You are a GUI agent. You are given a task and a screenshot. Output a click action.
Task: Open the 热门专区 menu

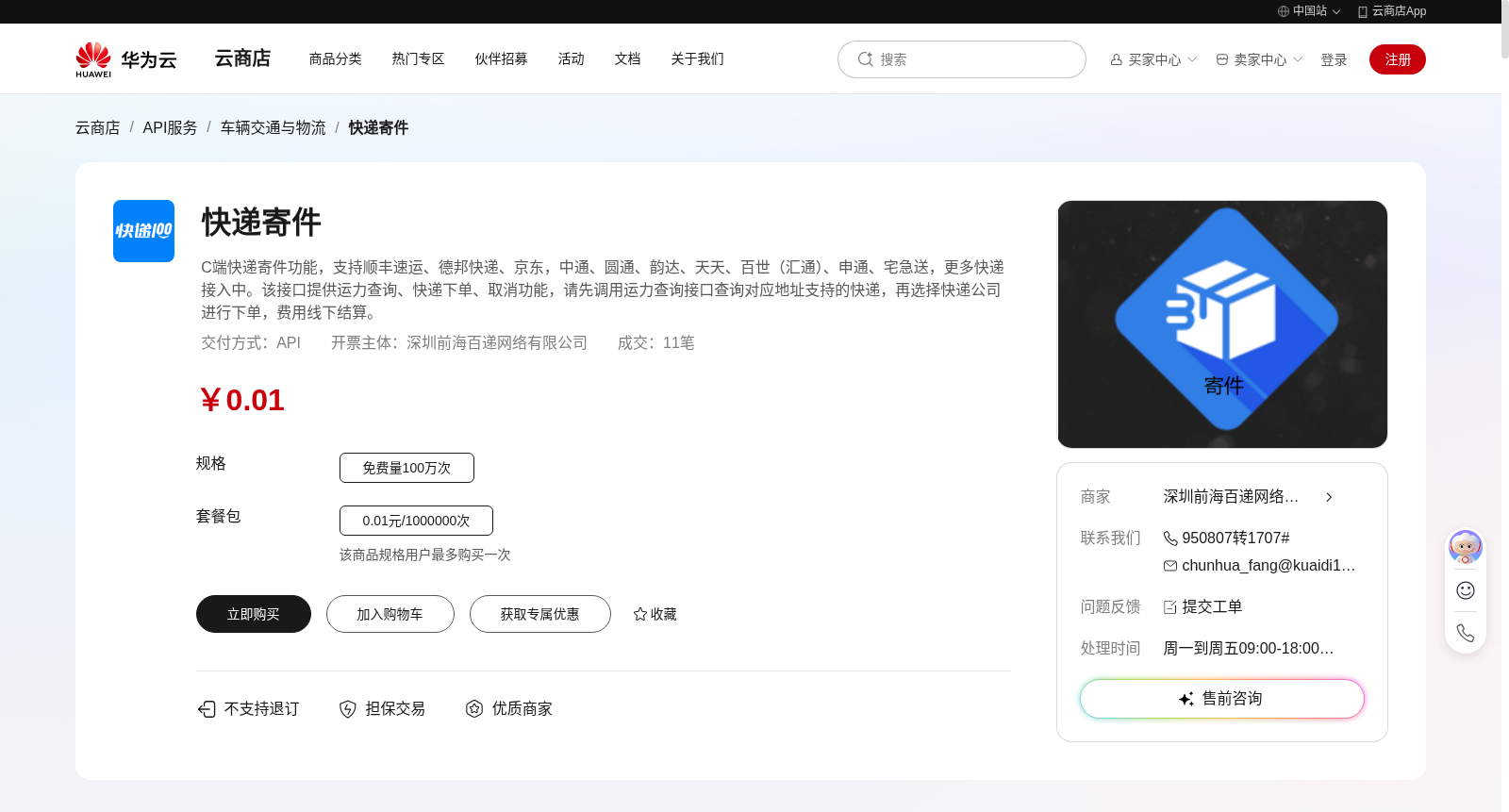[419, 58]
